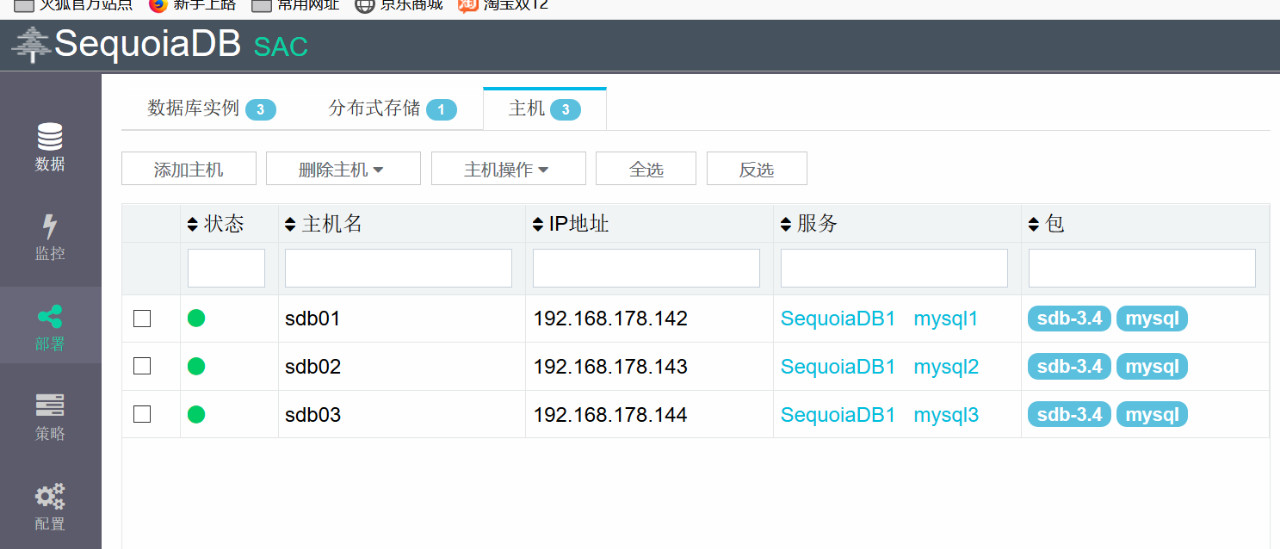Image resolution: width=1280 pixels, height=549 pixels.
Task: Sort the table by 服务 column
Action: tap(809, 224)
